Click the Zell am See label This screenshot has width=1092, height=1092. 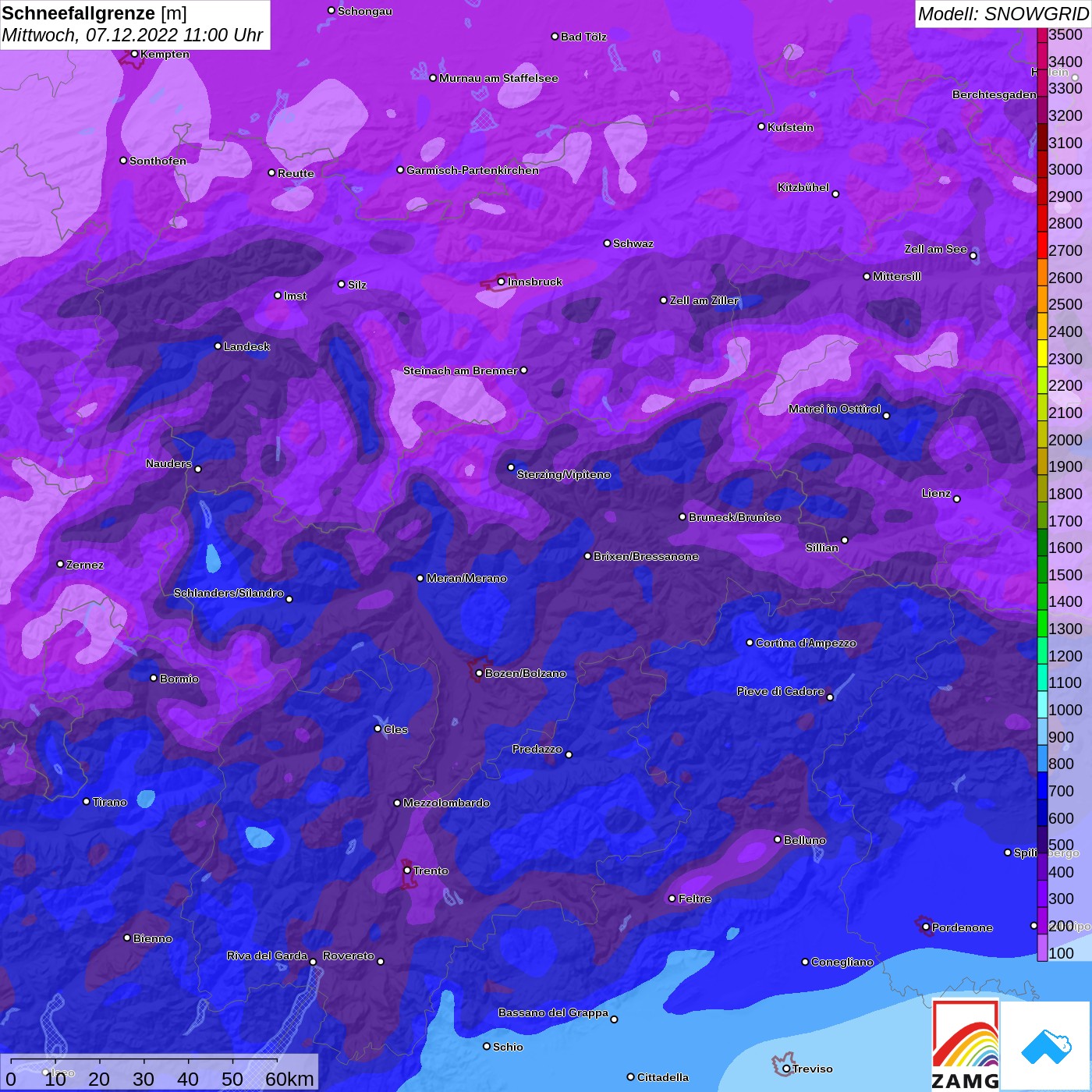(936, 249)
